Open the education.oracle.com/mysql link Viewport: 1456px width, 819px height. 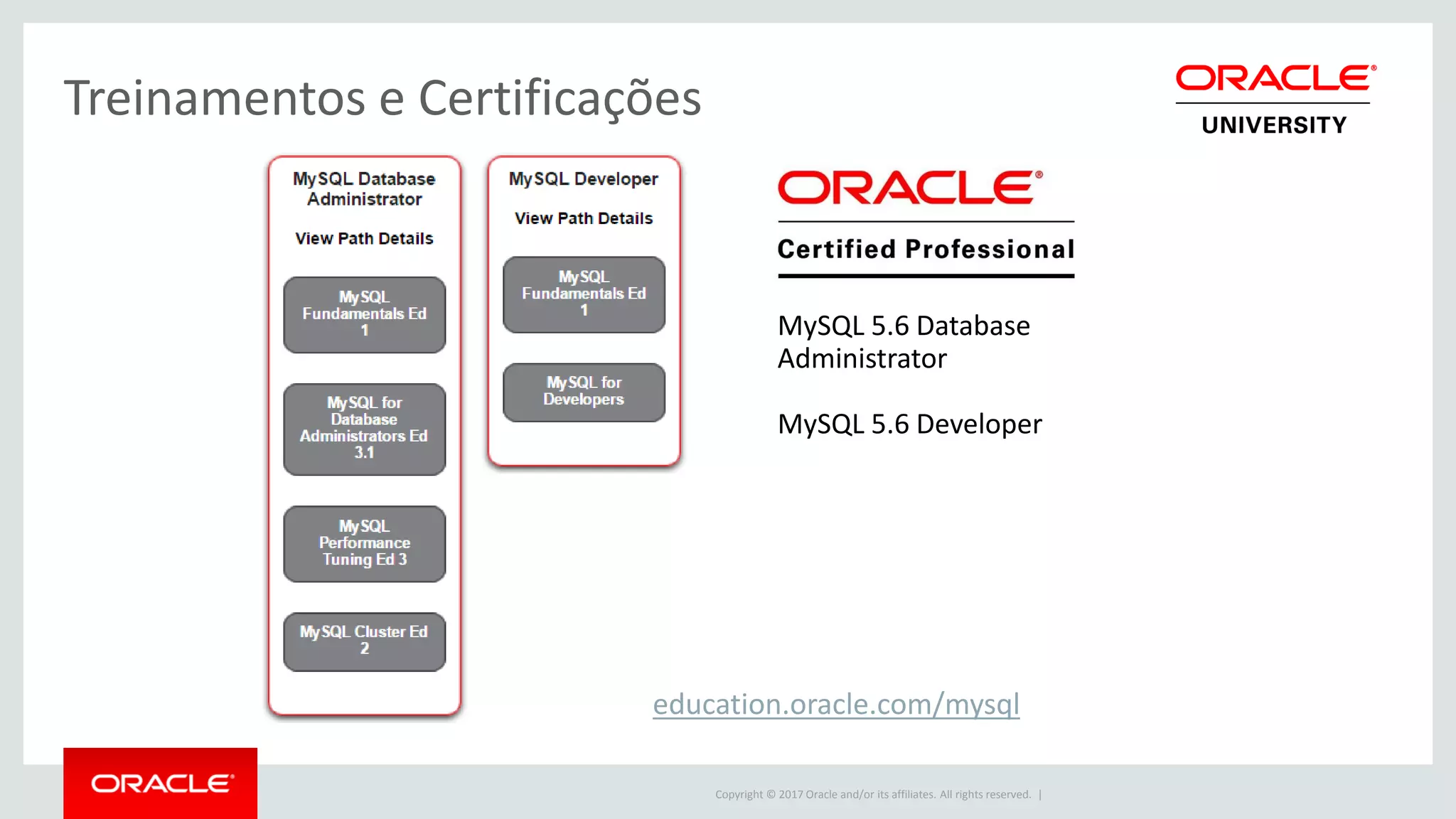pyautogui.click(x=836, y=705)
